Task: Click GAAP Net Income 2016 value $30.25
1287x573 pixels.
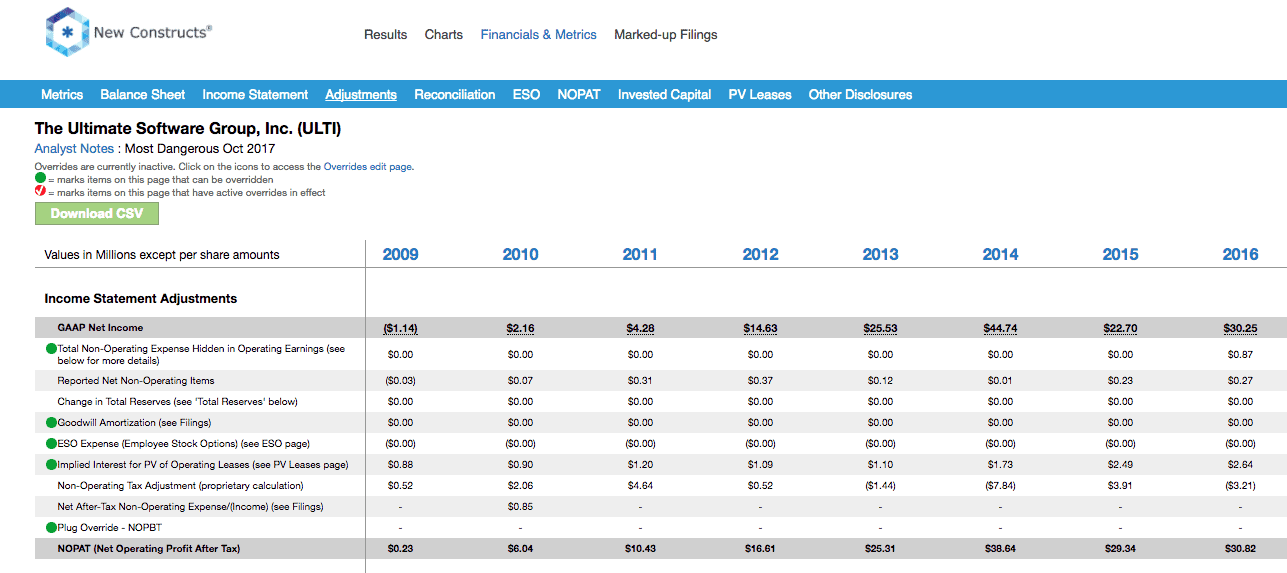Action: click(x=1240, y=328)
